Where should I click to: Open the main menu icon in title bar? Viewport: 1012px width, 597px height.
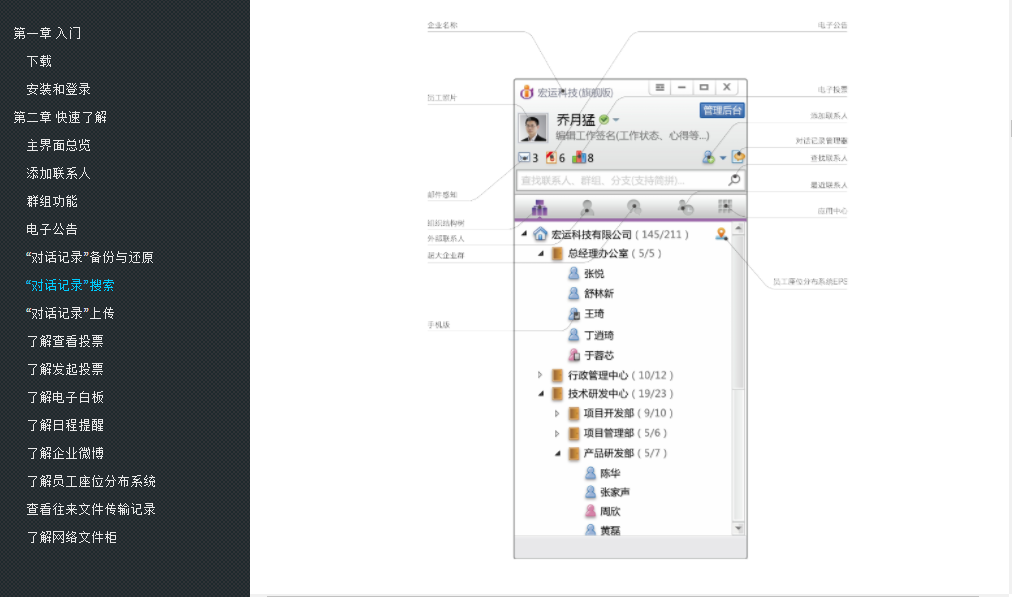coord(660,87)
